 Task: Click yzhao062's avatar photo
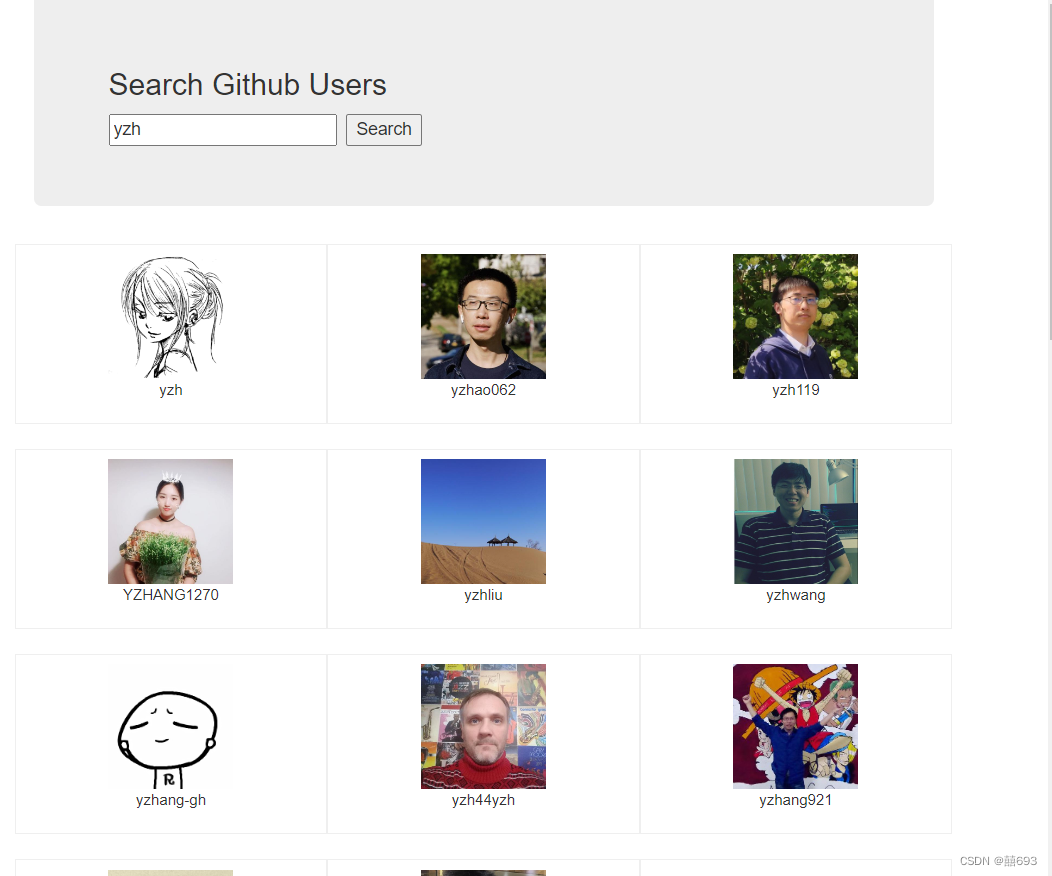click(x=483, y=316)
